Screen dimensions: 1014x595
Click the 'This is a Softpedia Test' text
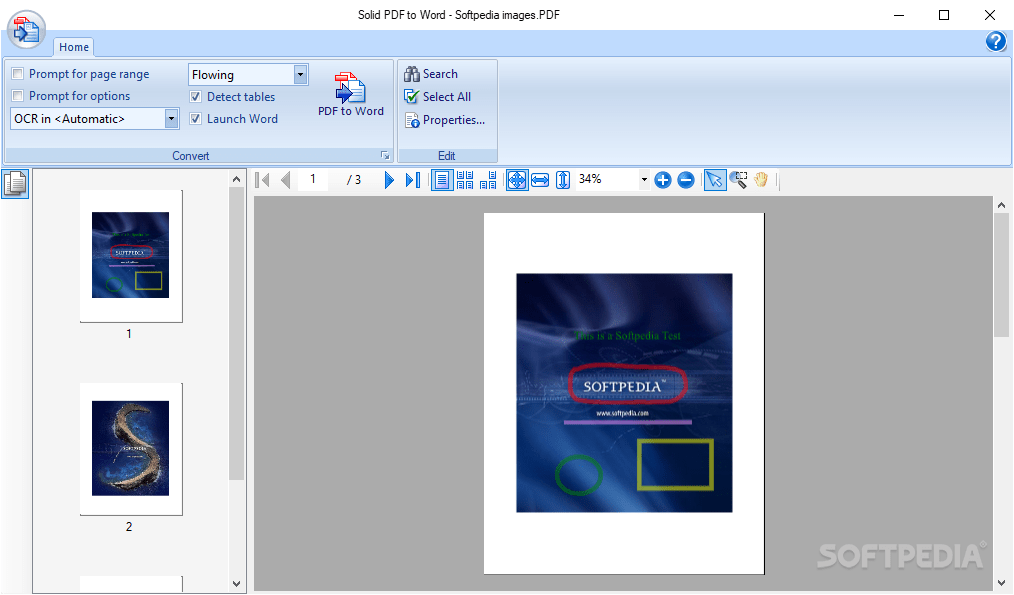(x=627, y=336)
